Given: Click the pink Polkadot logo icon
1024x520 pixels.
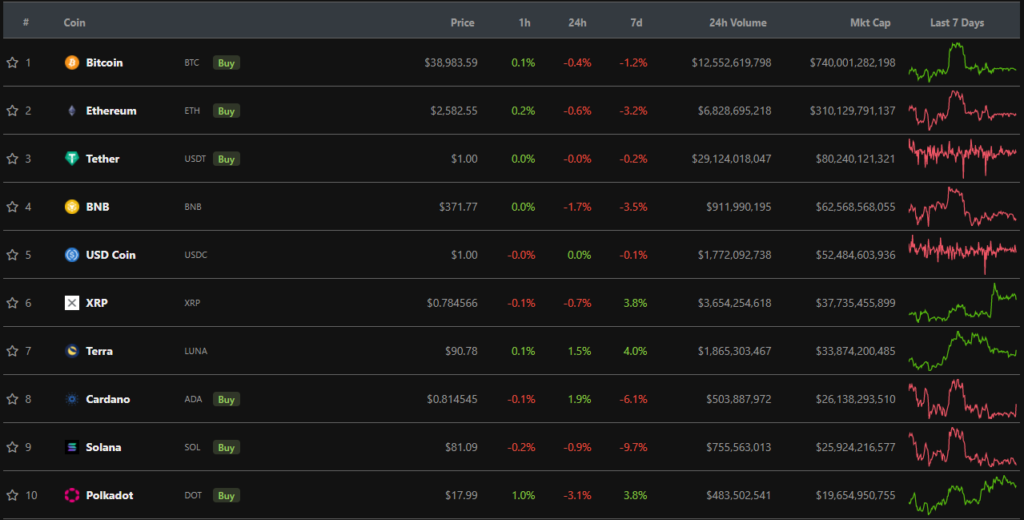Looking at the screenshot, I should 72,495.
